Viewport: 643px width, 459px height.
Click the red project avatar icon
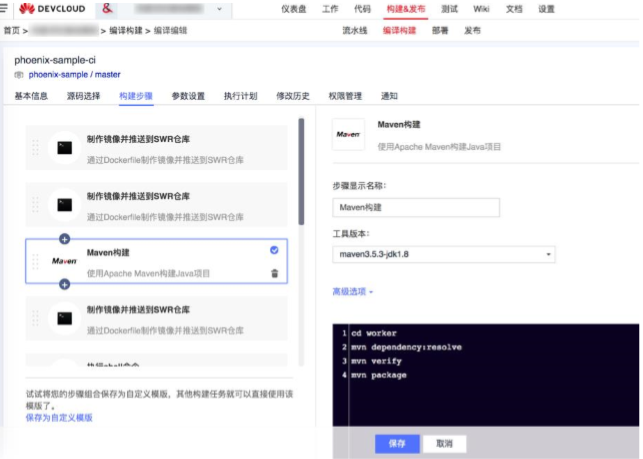pos(107,8)
